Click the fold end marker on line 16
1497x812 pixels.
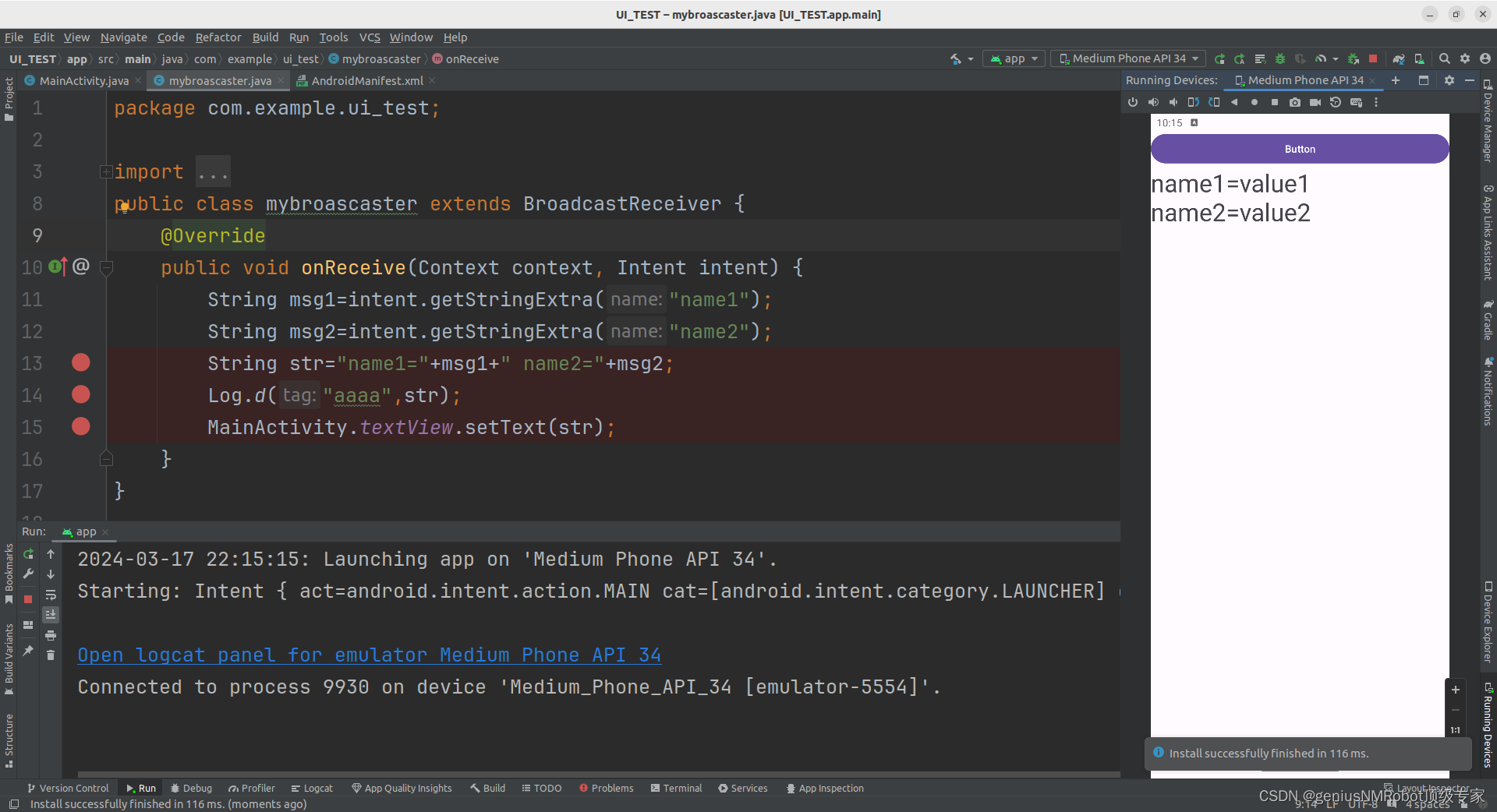[107, 459]
